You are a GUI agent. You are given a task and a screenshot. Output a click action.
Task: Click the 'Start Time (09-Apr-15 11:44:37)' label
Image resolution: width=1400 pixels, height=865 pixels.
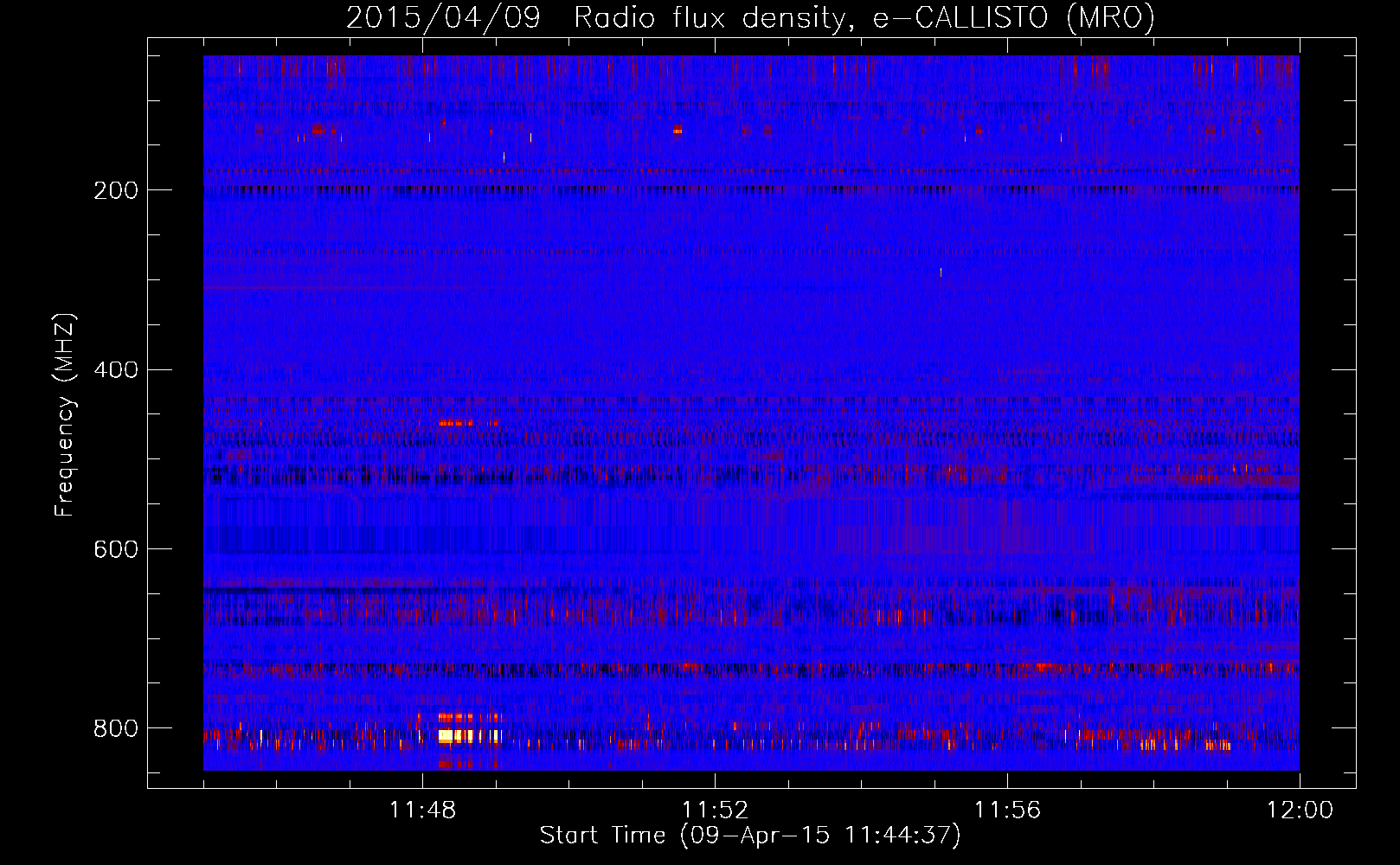click(x=750, y=836)
